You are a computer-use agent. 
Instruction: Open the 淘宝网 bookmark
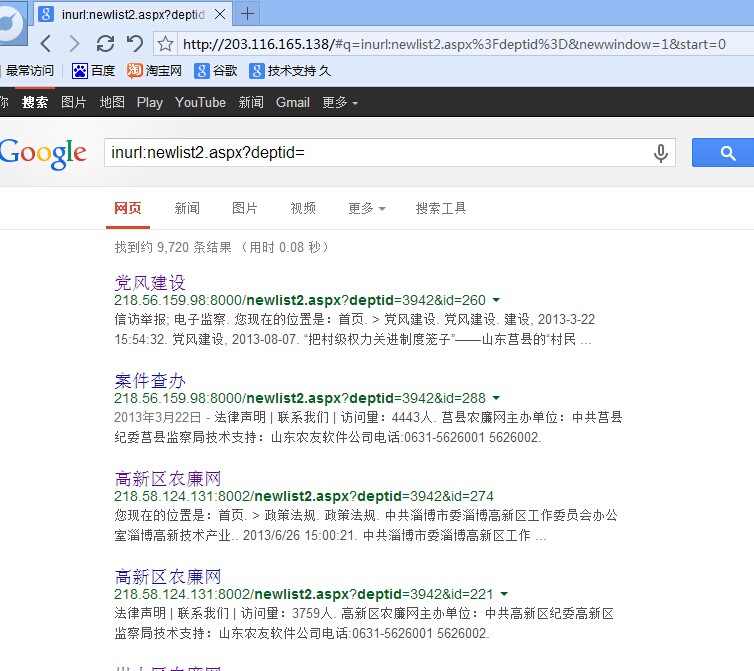[x=154, y=71]
